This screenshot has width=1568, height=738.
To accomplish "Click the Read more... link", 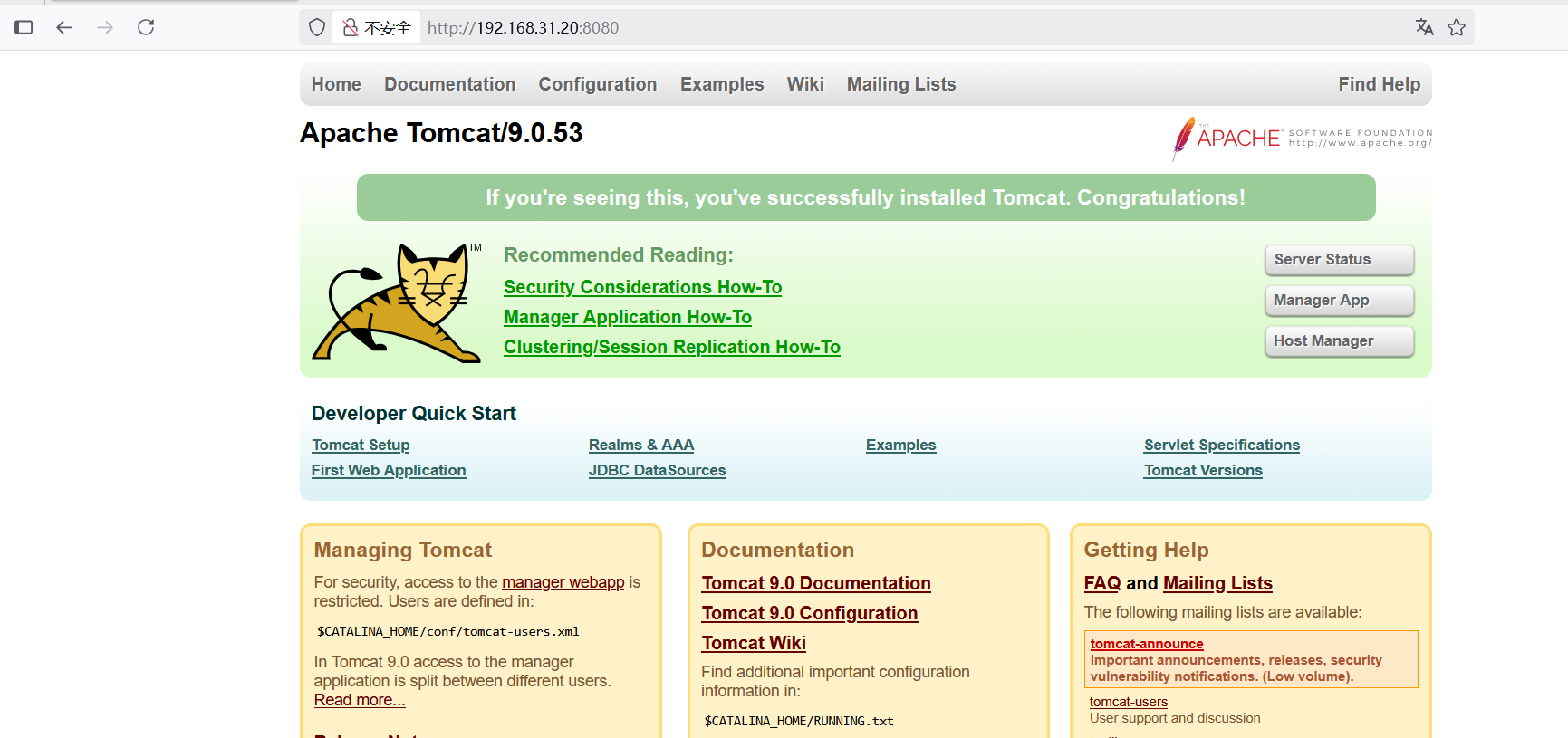I will (360, 700).
